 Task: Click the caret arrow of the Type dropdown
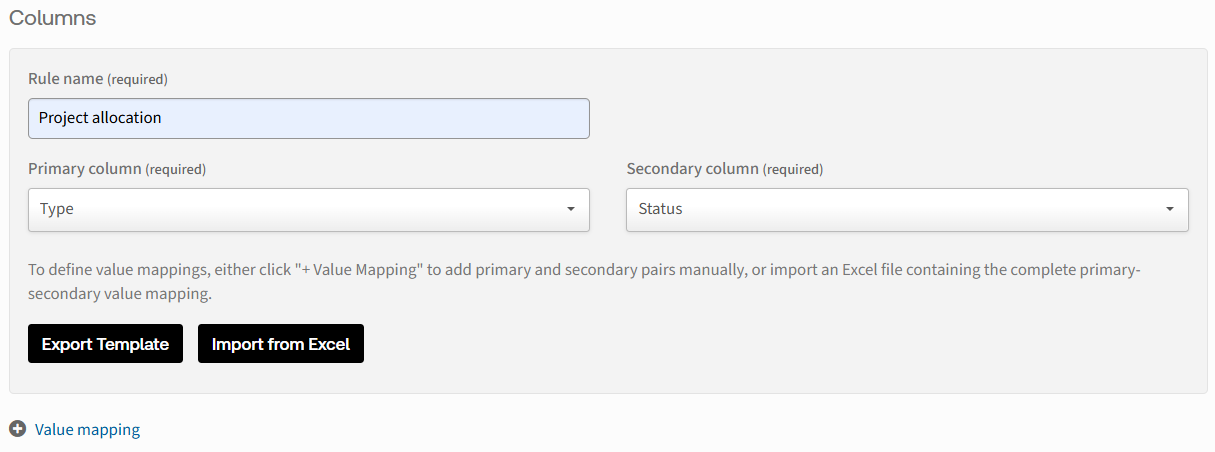(x=570, y=210)
